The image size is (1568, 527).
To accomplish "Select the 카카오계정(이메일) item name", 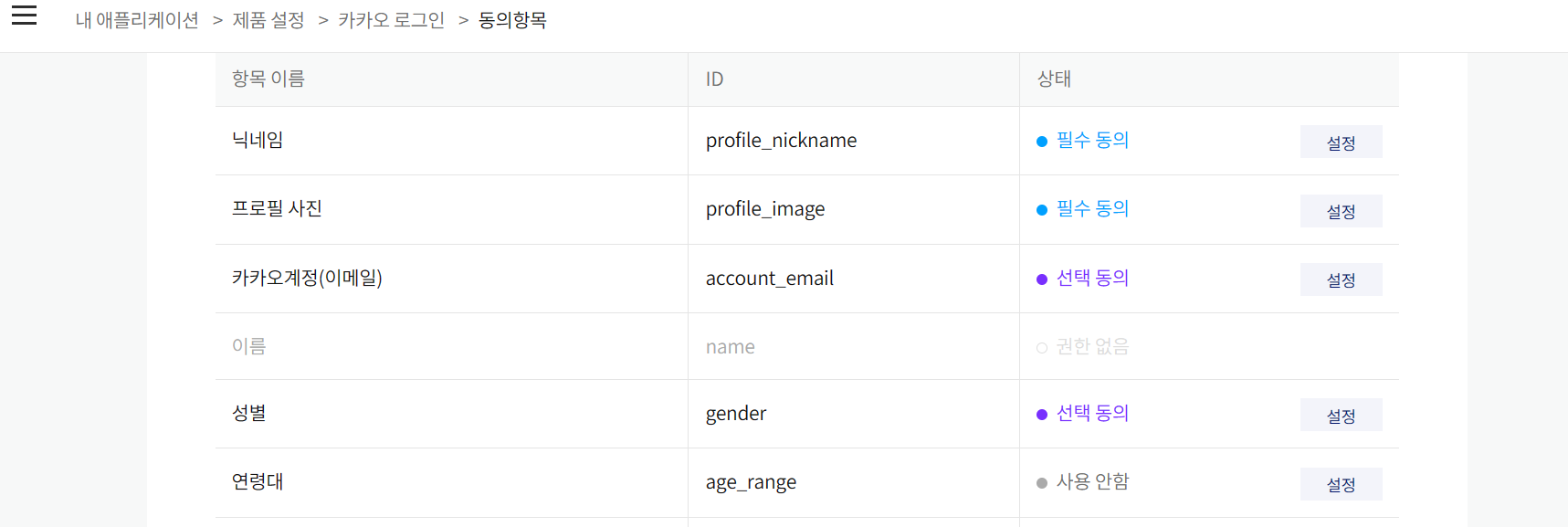I will click(x=307, y=278).
